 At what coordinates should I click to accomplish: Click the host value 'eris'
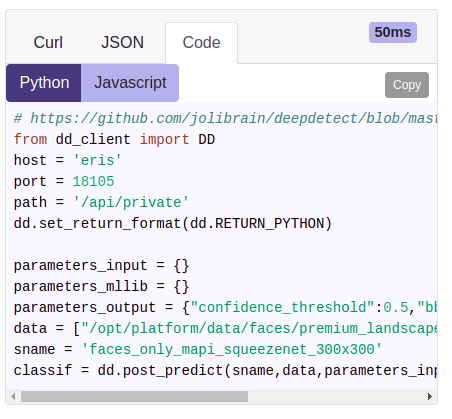[97, 160]
